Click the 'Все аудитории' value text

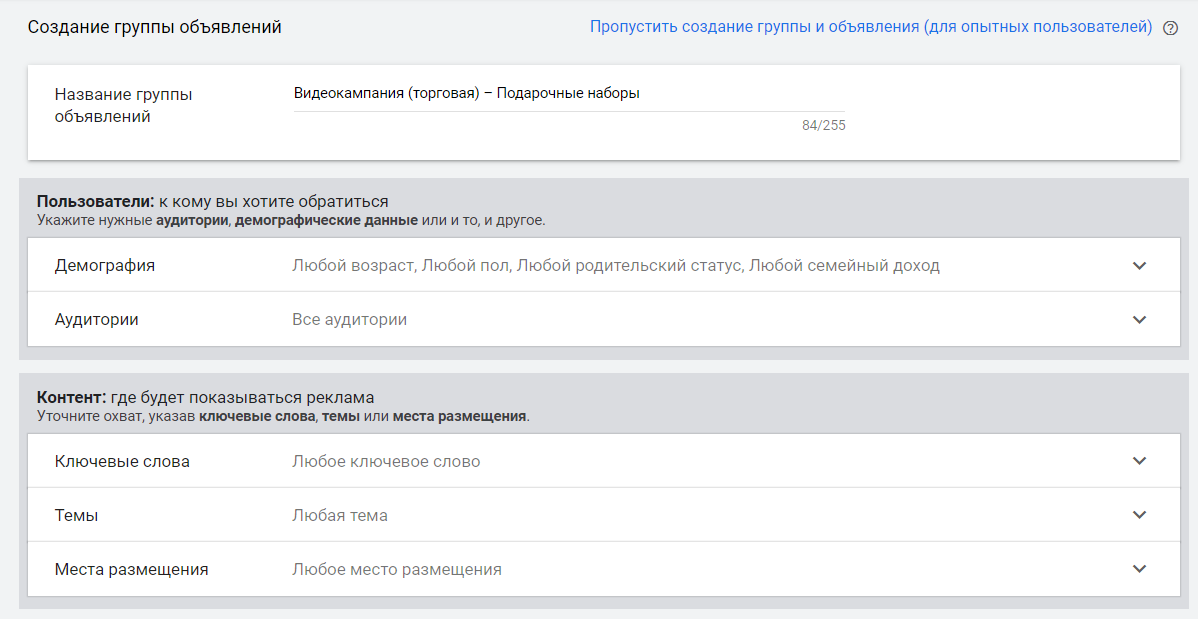(349, 320)
